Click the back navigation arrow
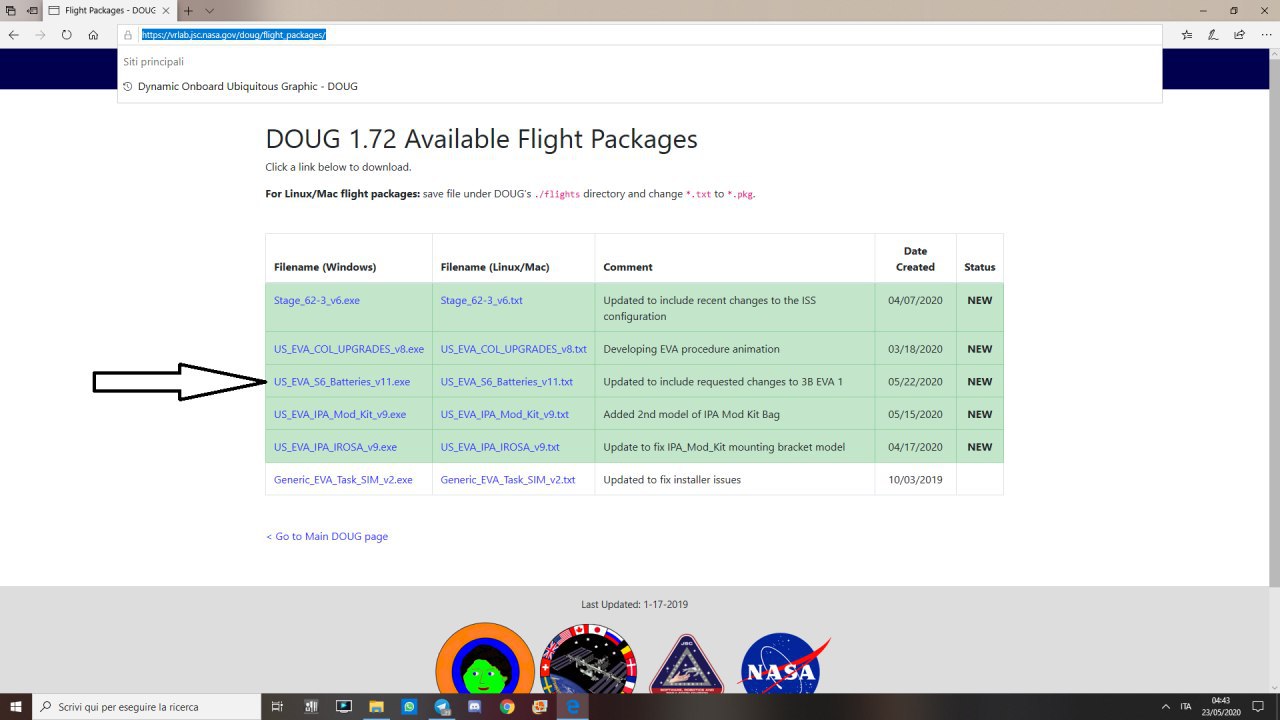Screen dimensions: 1280x720 (14, 34)
